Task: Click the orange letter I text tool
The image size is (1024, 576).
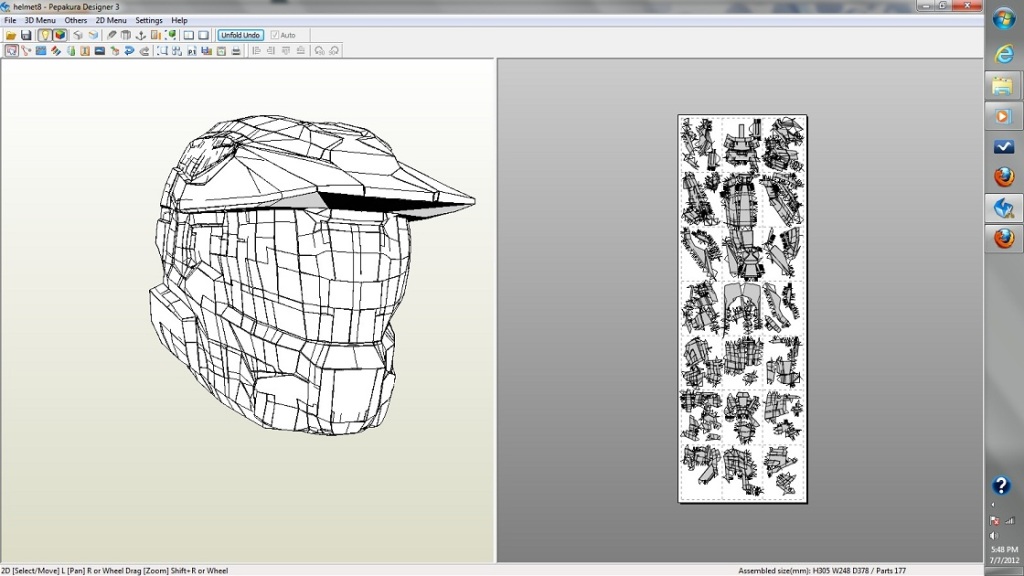Action: [x=85, y=50]
